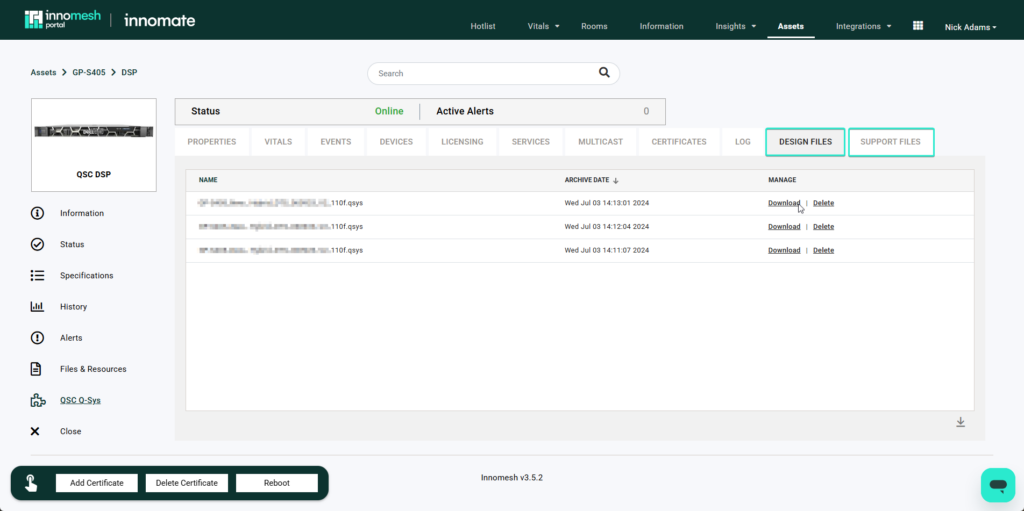Click the Specifications list icon
This screenshot has height=511, width=1024.
click(37, 275)
